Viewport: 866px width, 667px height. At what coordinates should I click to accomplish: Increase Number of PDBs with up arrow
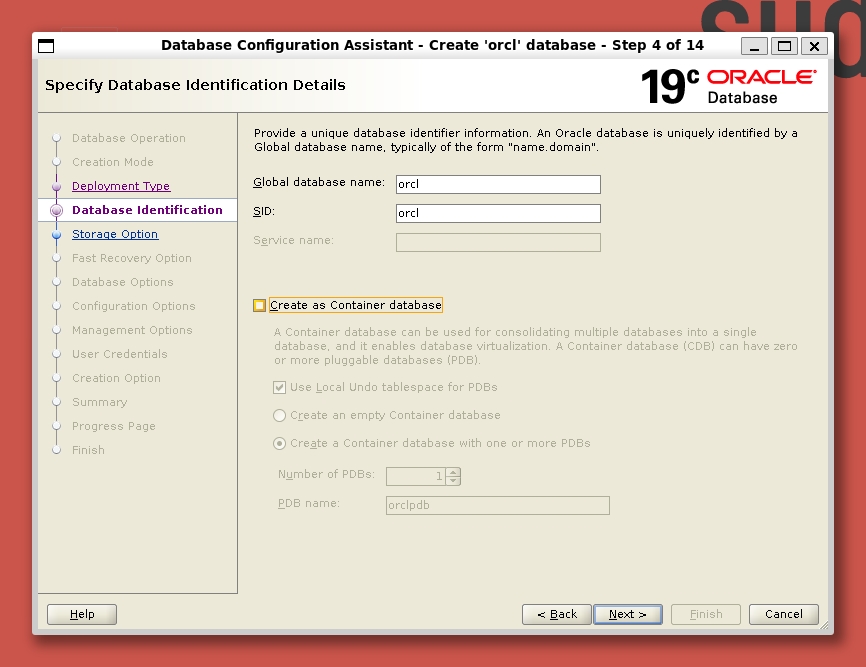point(454,472)
